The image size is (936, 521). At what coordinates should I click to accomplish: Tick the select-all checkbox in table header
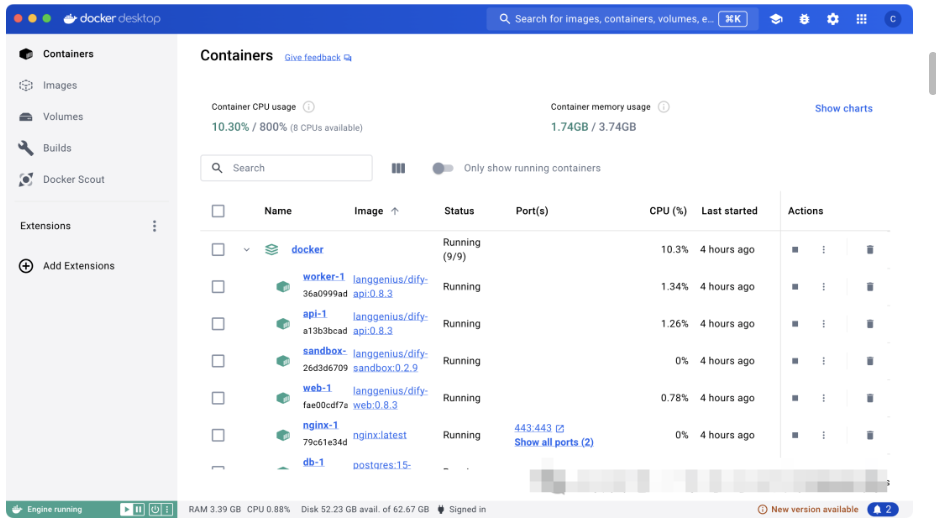[218, 211]
